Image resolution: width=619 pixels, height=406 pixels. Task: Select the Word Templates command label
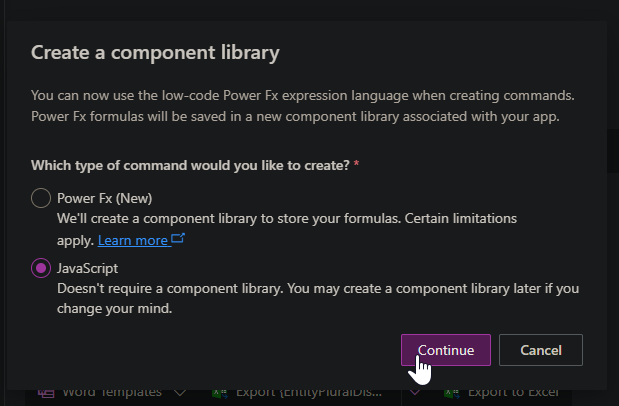click(x=112, y=393)
